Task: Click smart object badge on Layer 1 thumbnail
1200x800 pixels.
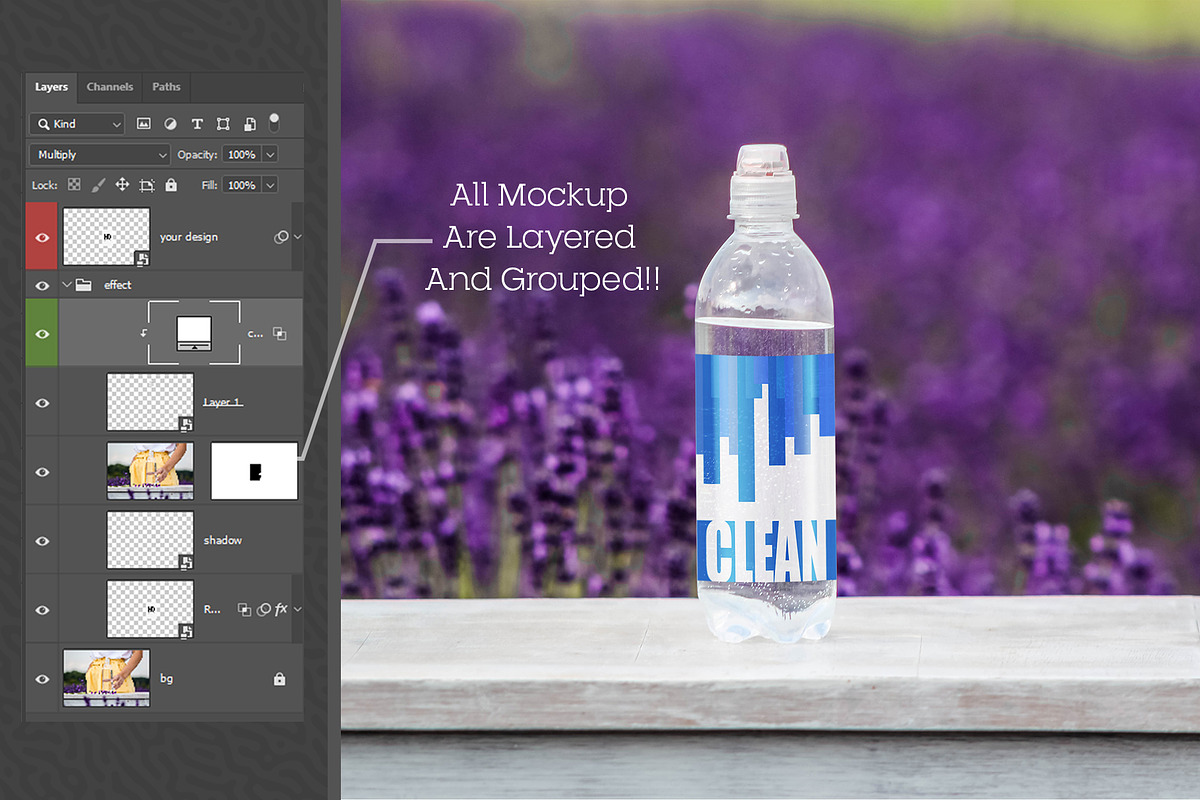Action: [187, 425]
